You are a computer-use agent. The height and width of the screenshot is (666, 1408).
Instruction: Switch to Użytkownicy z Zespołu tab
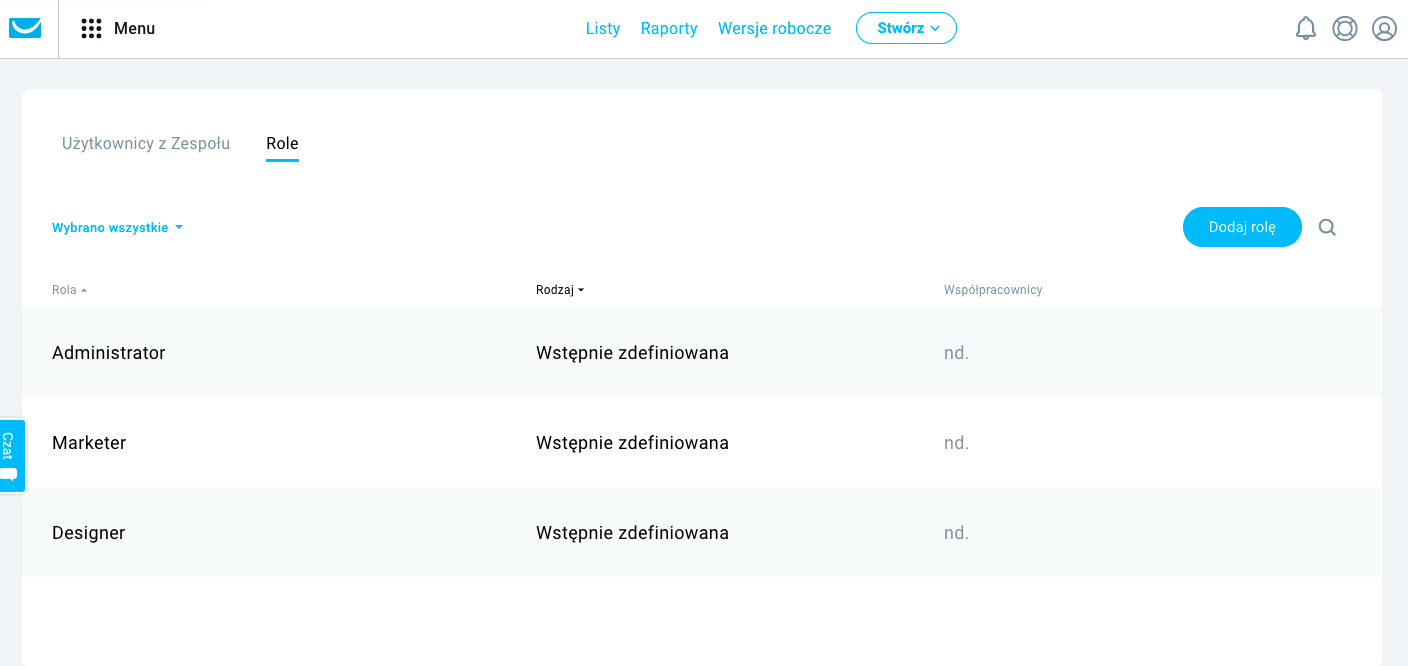[x=146, y=143]
